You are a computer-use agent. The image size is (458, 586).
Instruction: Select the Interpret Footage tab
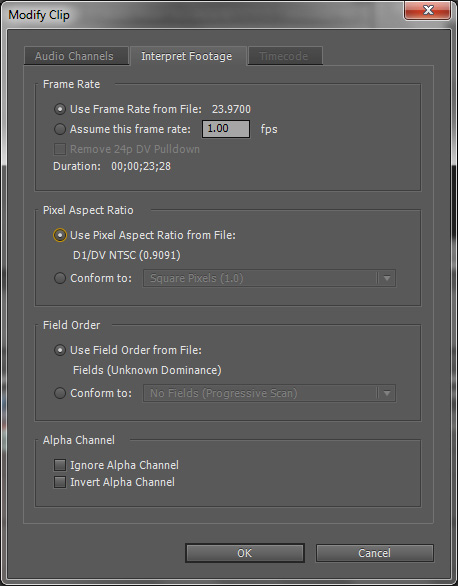188,56
